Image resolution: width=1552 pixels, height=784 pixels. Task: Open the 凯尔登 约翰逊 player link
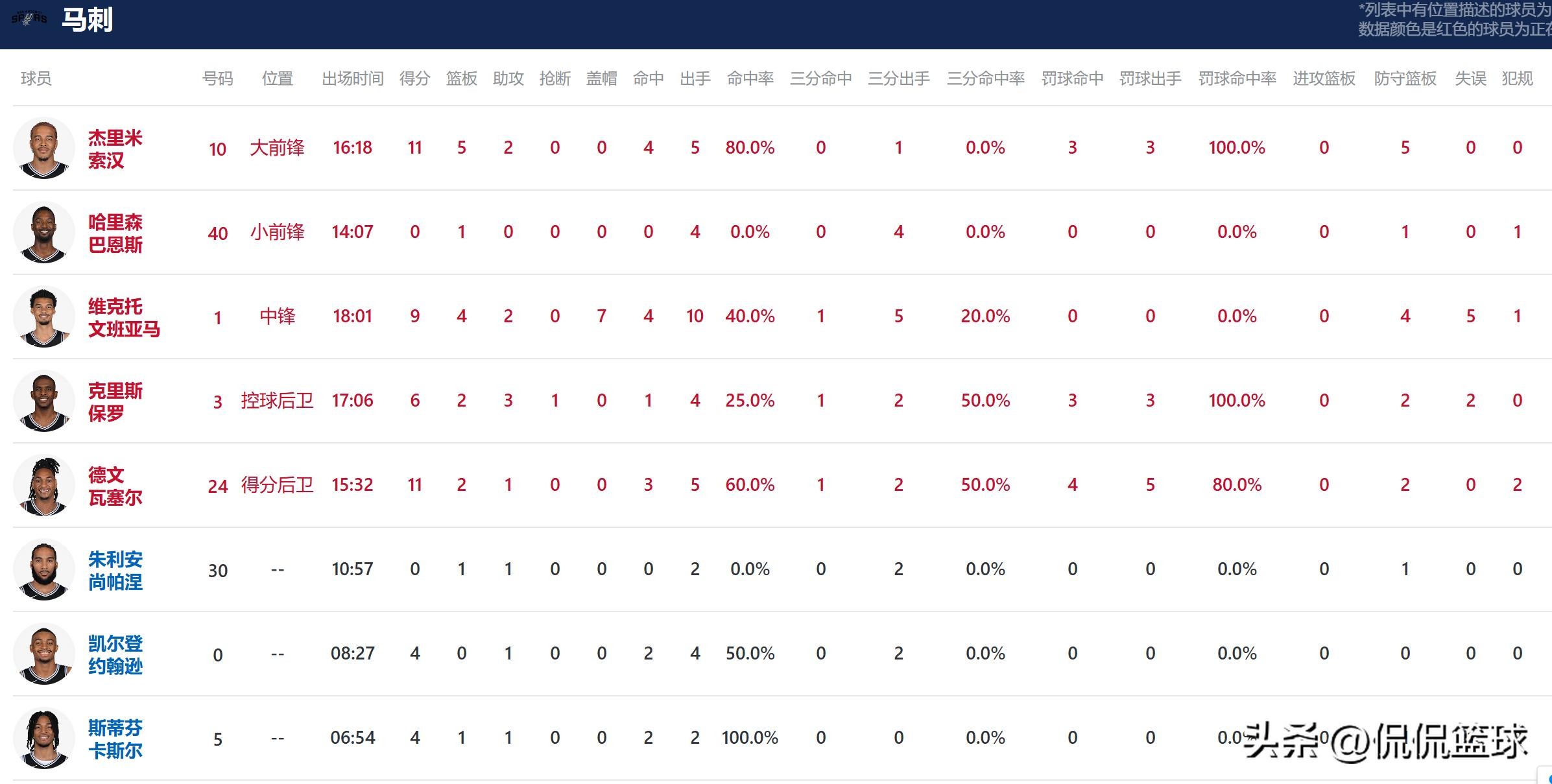[x=115, y=654]
